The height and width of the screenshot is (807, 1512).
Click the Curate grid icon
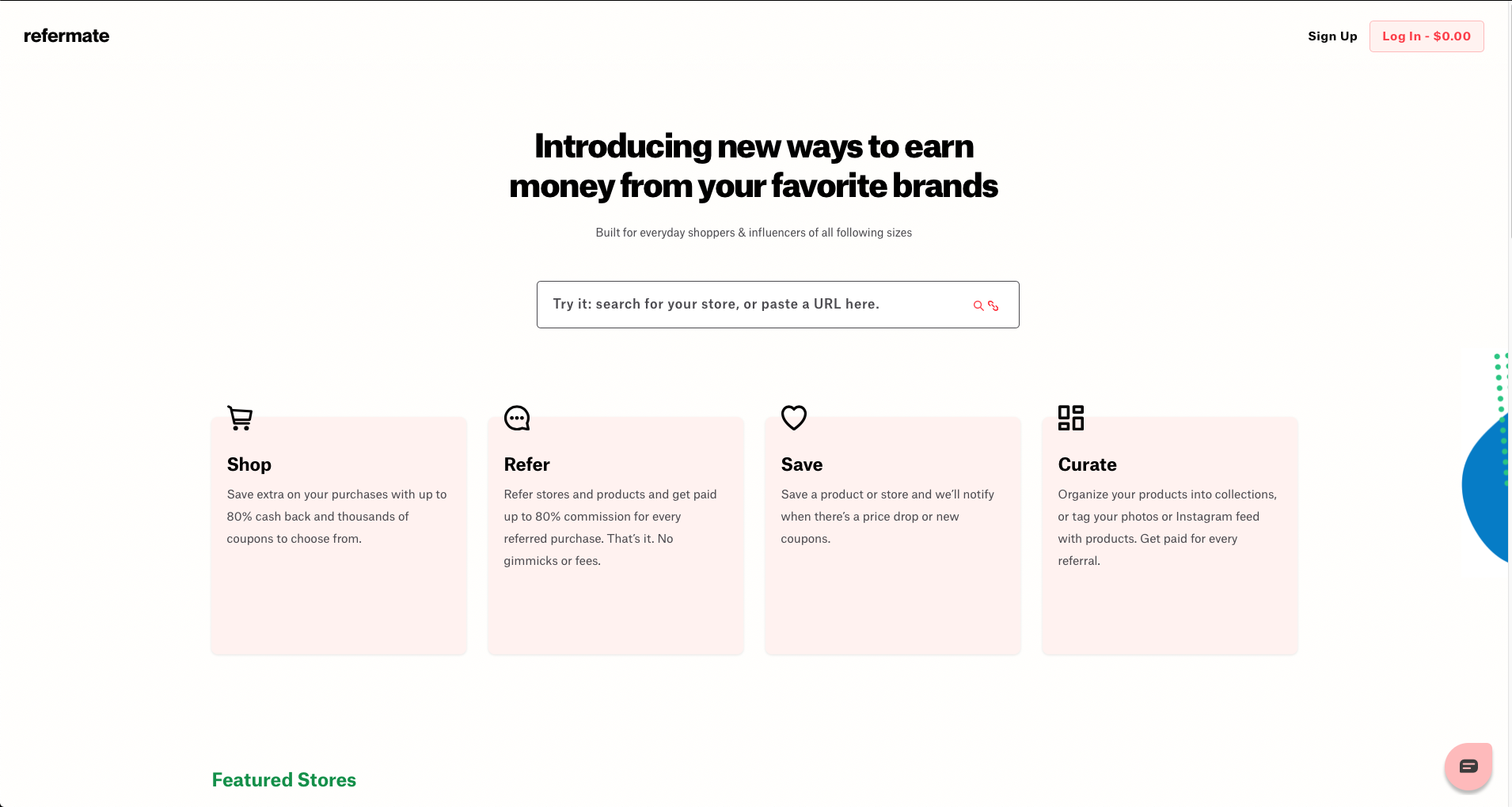tap(1071, 418)
